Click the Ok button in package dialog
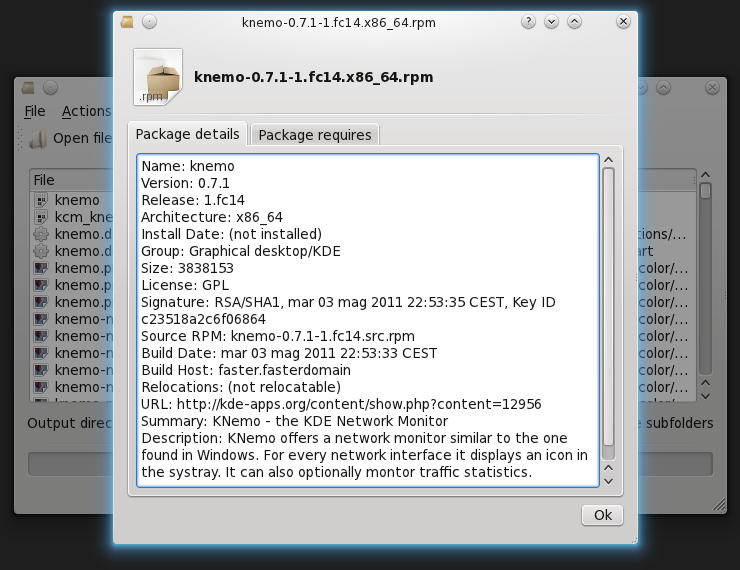The width and height of the screenshot is (740, 570). 602,515
